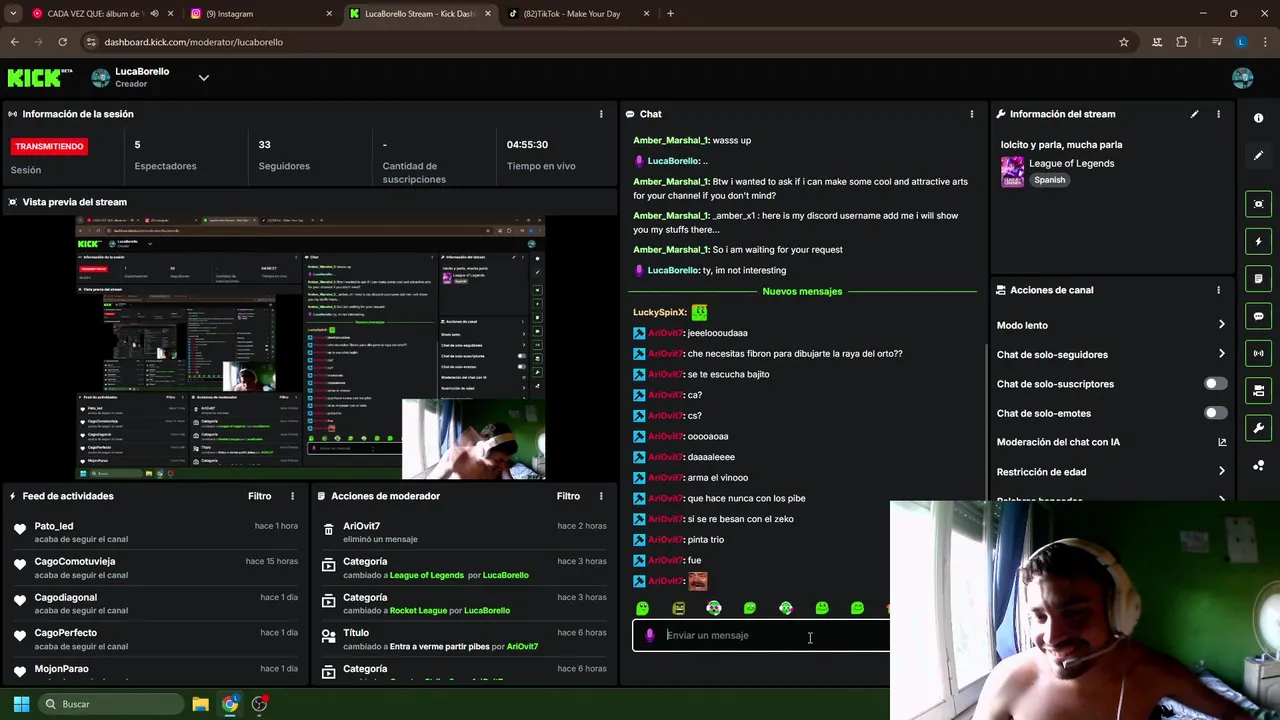1280x720 pixels.
Task: Open LucaBorello channel dropdown chevron
Action: pyautogui.click(x=203, y=78)
